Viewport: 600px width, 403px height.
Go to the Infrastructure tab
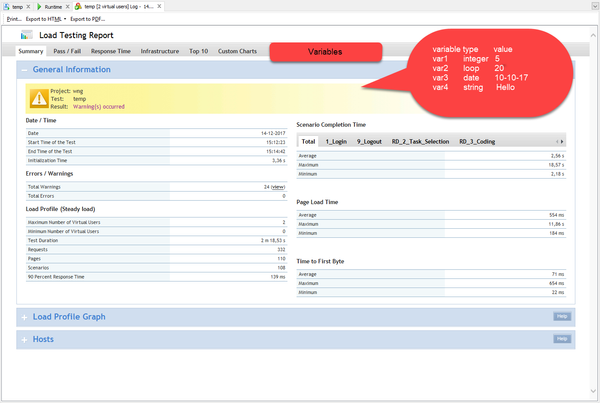point(160,50)
